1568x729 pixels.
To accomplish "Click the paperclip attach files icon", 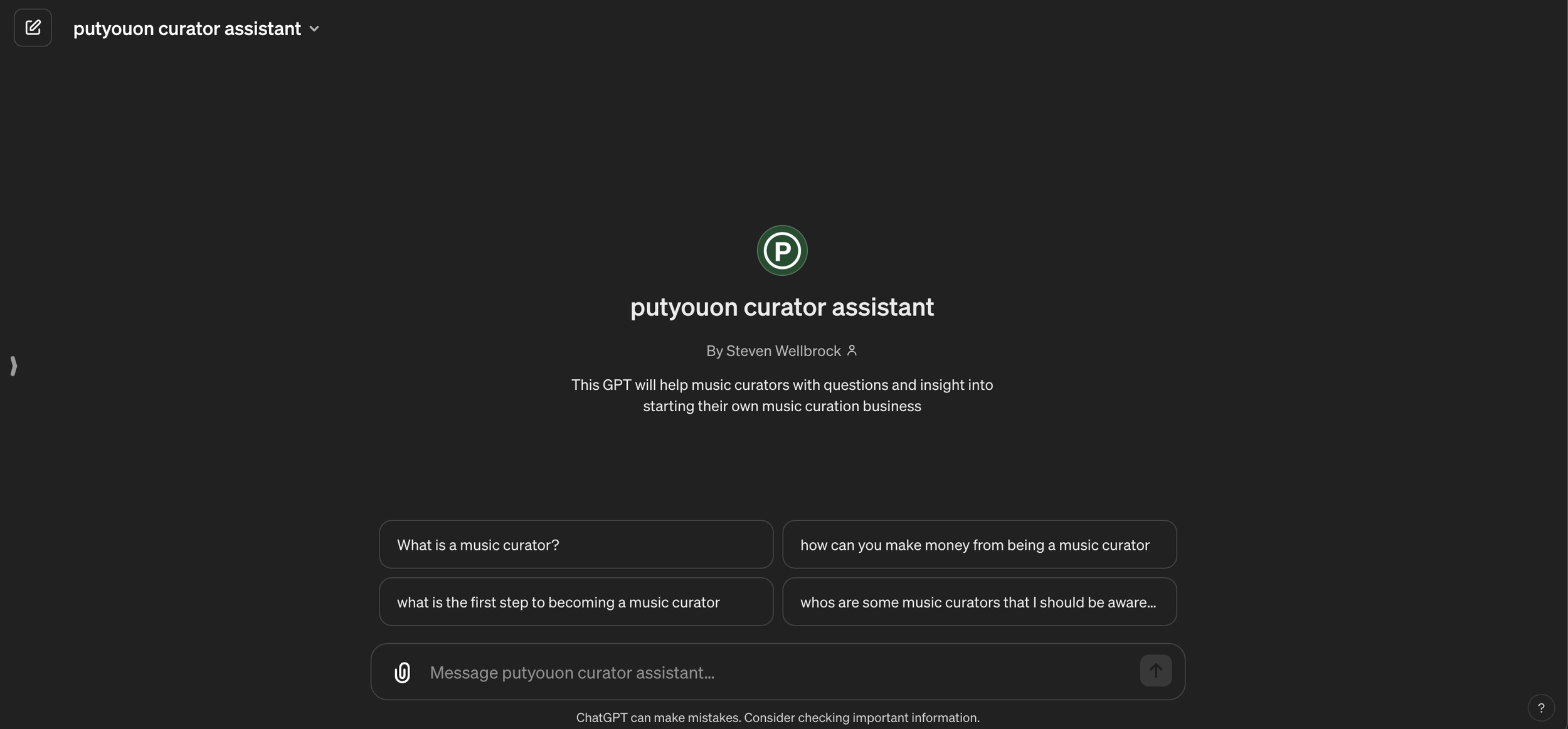I will pyautogui.click(x=402, y=672).
